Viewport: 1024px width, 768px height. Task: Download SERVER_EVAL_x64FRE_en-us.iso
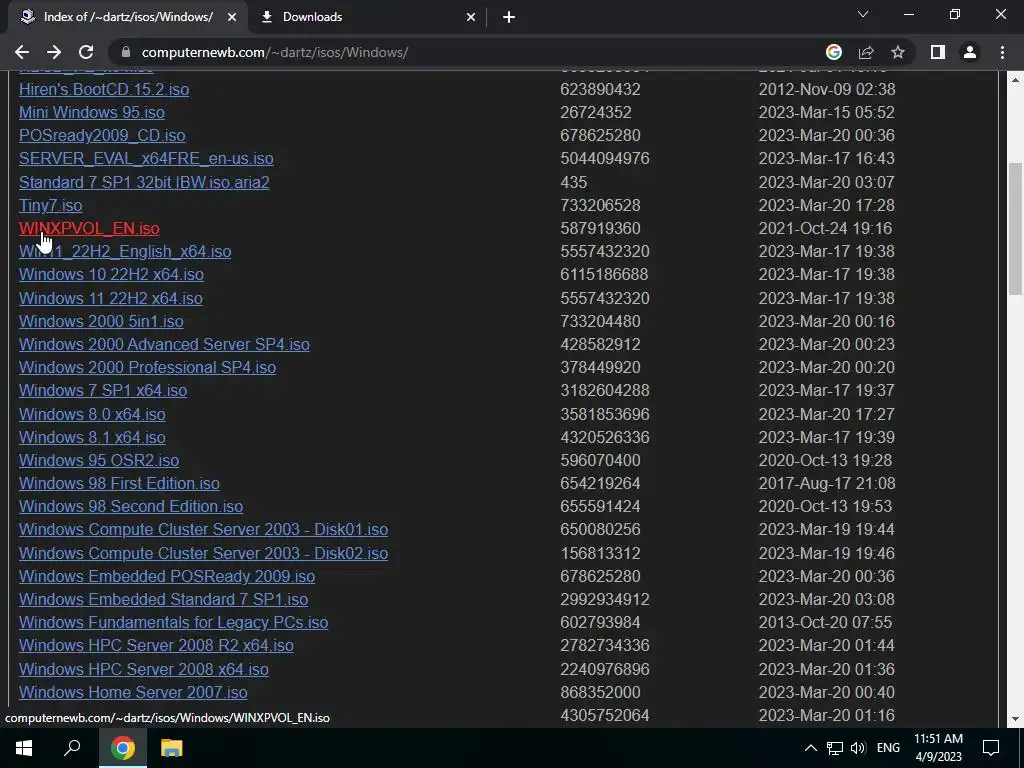(146, 159)
